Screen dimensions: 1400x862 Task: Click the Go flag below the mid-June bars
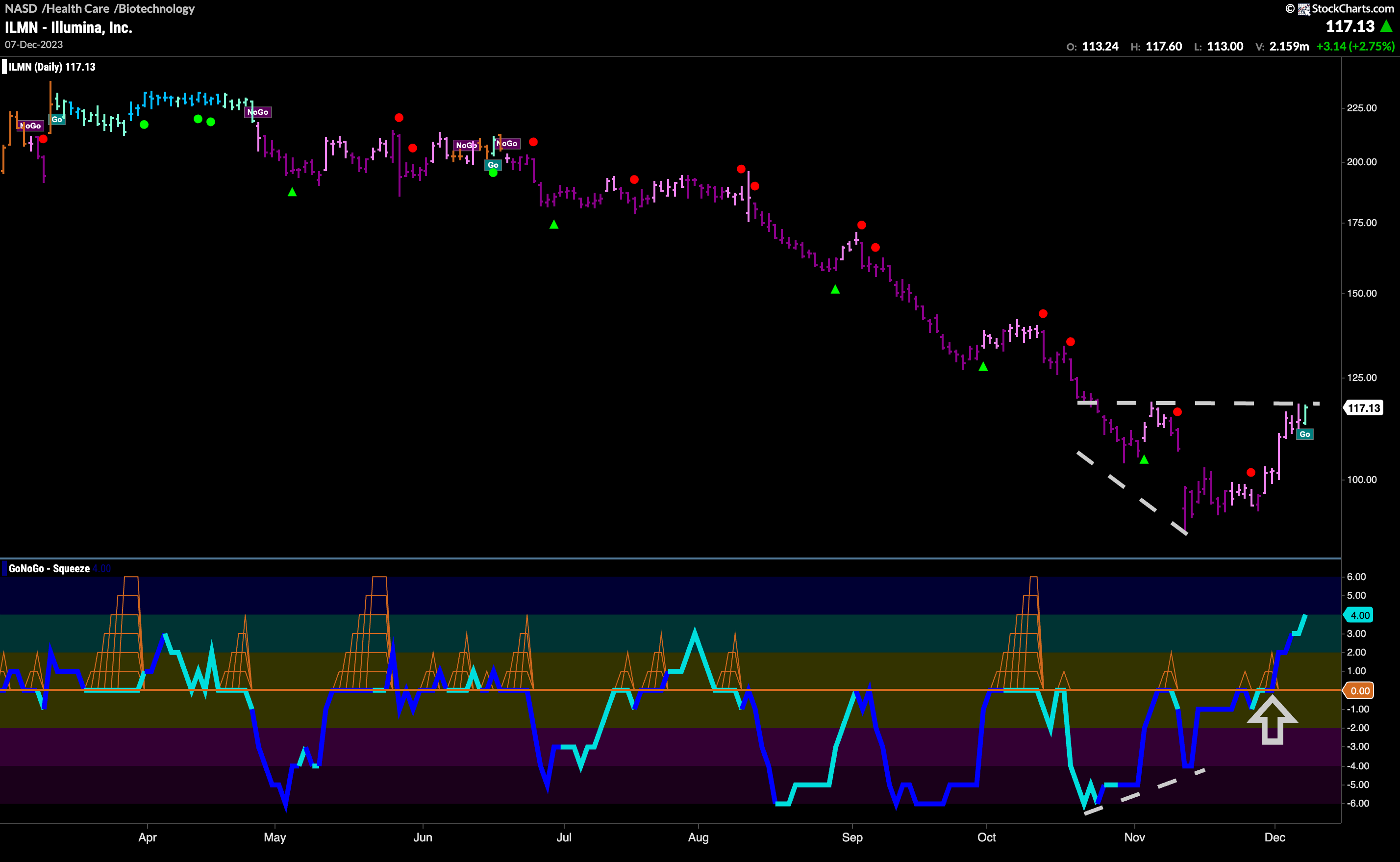tap(493, 165)
